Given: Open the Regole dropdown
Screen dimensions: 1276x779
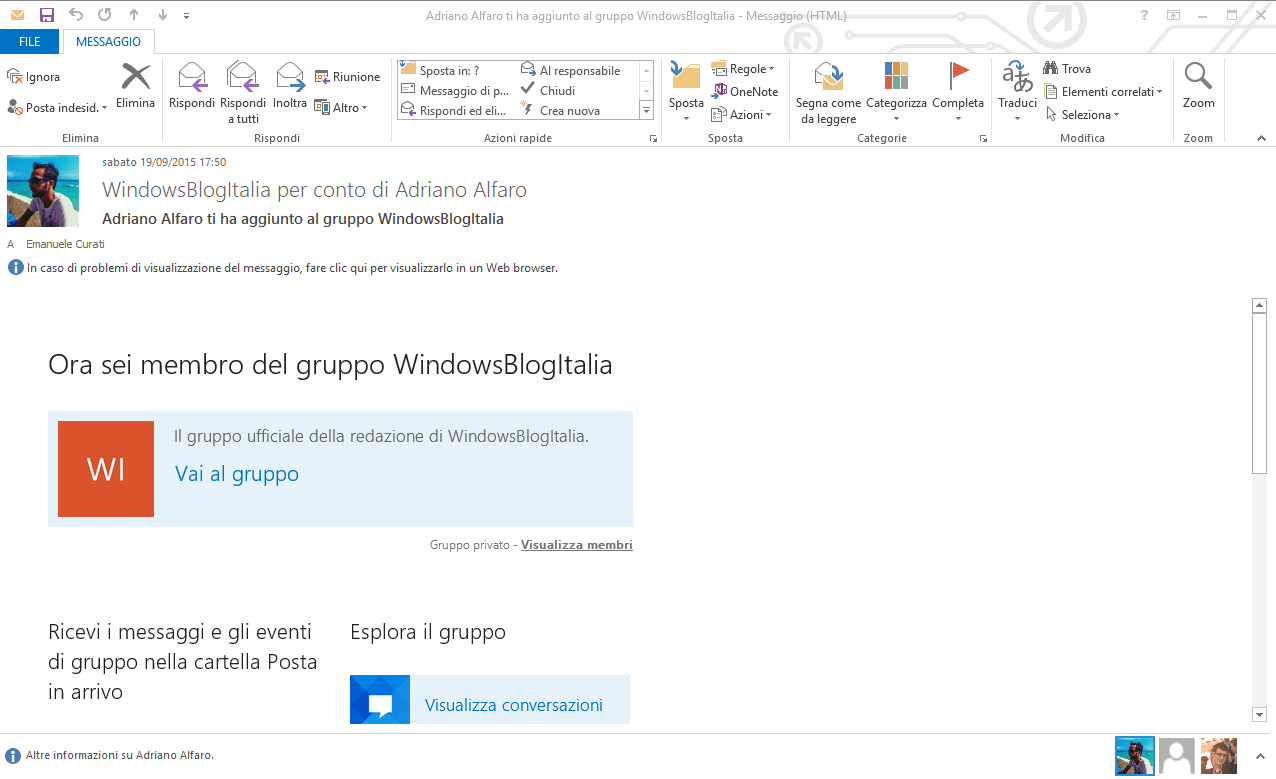Looking at the screenshot, I should click(x=743, y=69).
